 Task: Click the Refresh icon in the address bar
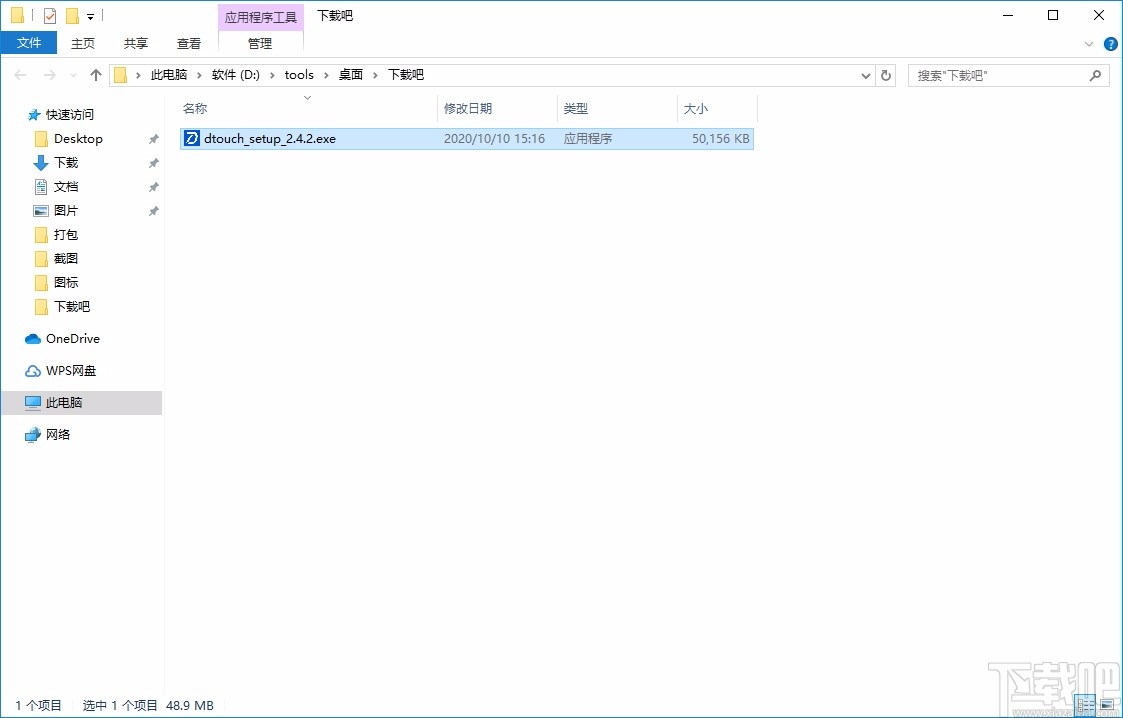coord(886,74)
